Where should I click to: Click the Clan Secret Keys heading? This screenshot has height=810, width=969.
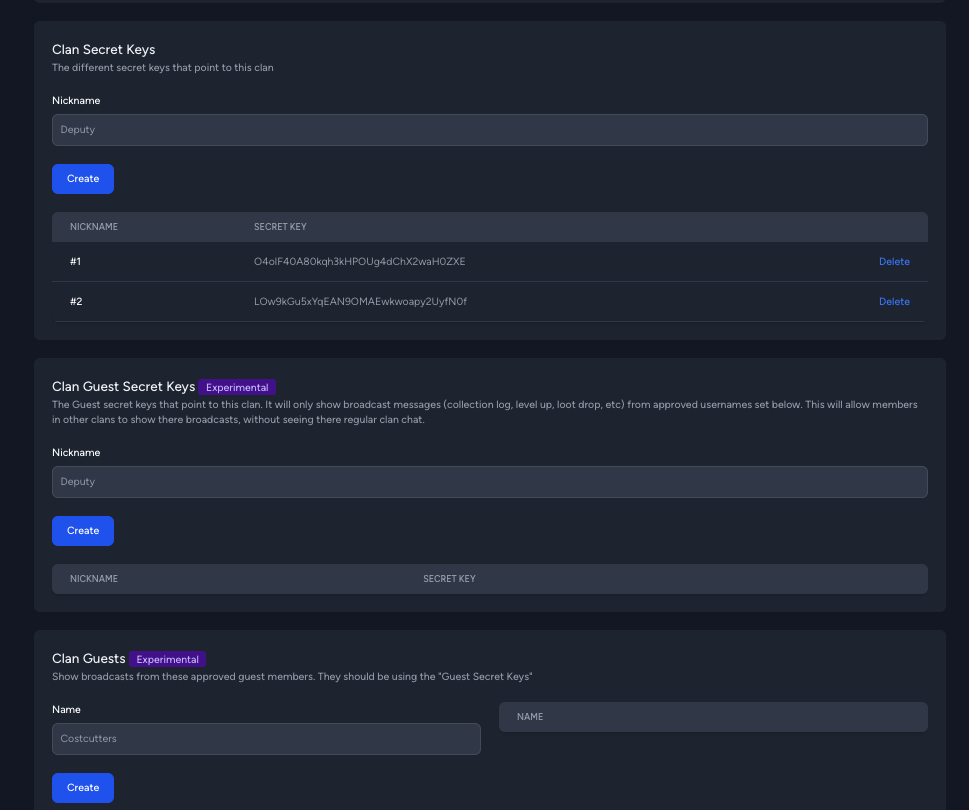(104, 49)
